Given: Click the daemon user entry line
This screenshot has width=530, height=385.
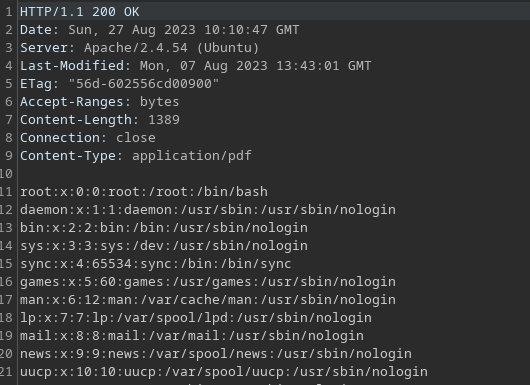Looking at the screenshot, I should 208,210.
